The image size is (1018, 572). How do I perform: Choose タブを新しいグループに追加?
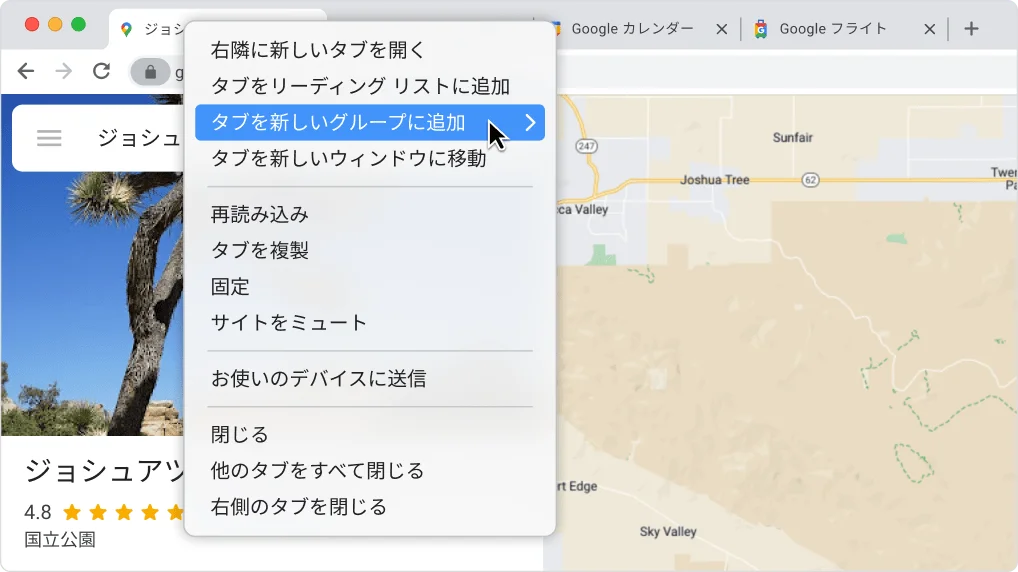(x=369, y=123)
